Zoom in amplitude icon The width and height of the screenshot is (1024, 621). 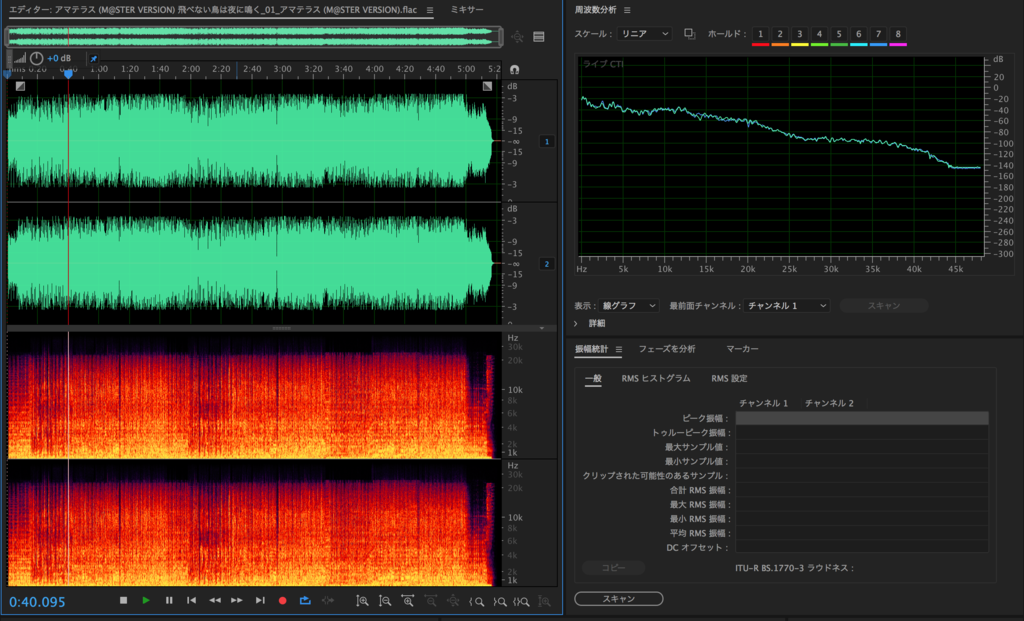362,601
